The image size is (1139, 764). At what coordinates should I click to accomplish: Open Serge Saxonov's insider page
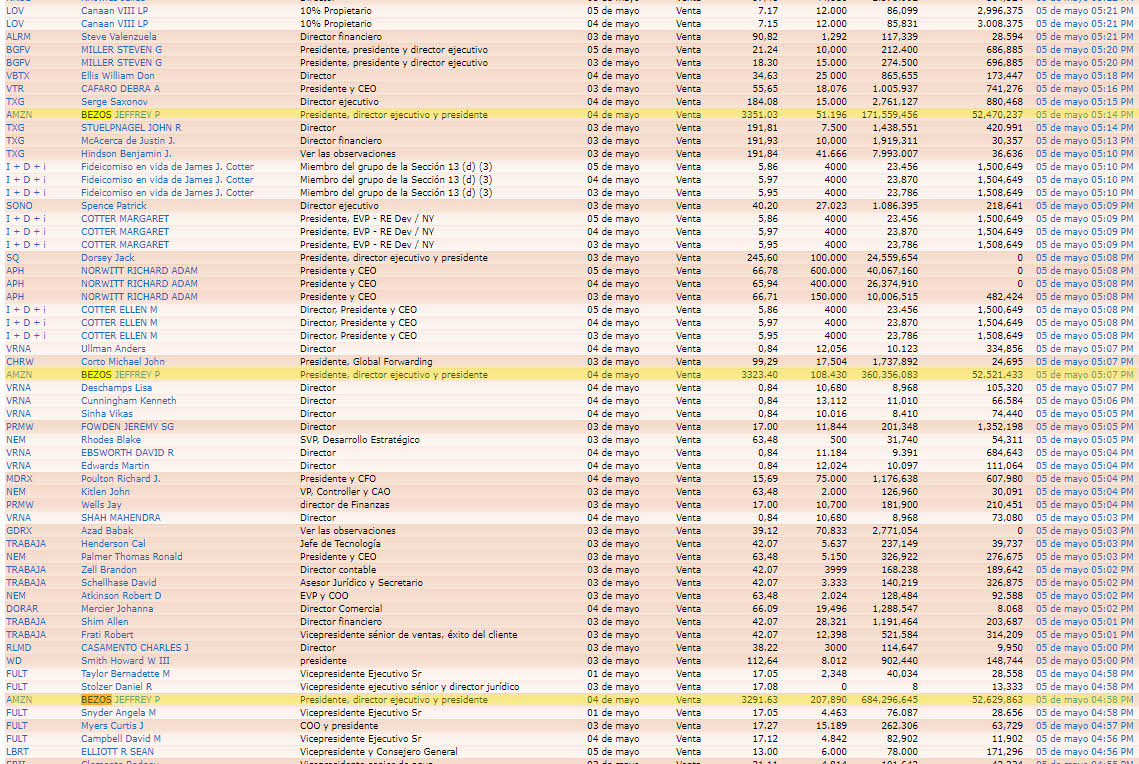pos(114,101)
